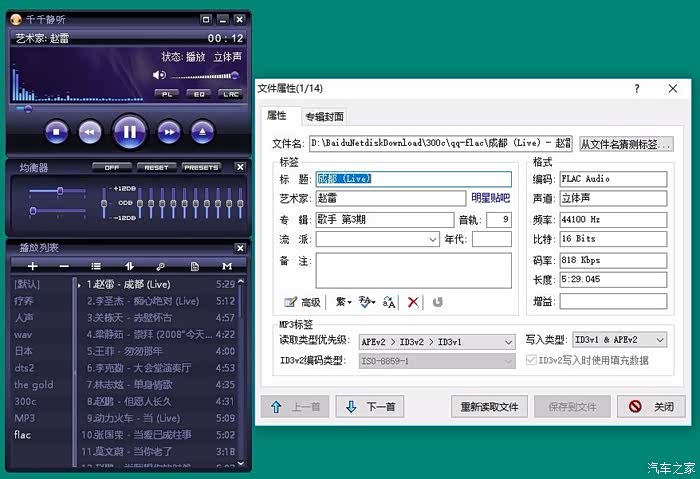Click the 下一首 next file button

click(368, 407)
